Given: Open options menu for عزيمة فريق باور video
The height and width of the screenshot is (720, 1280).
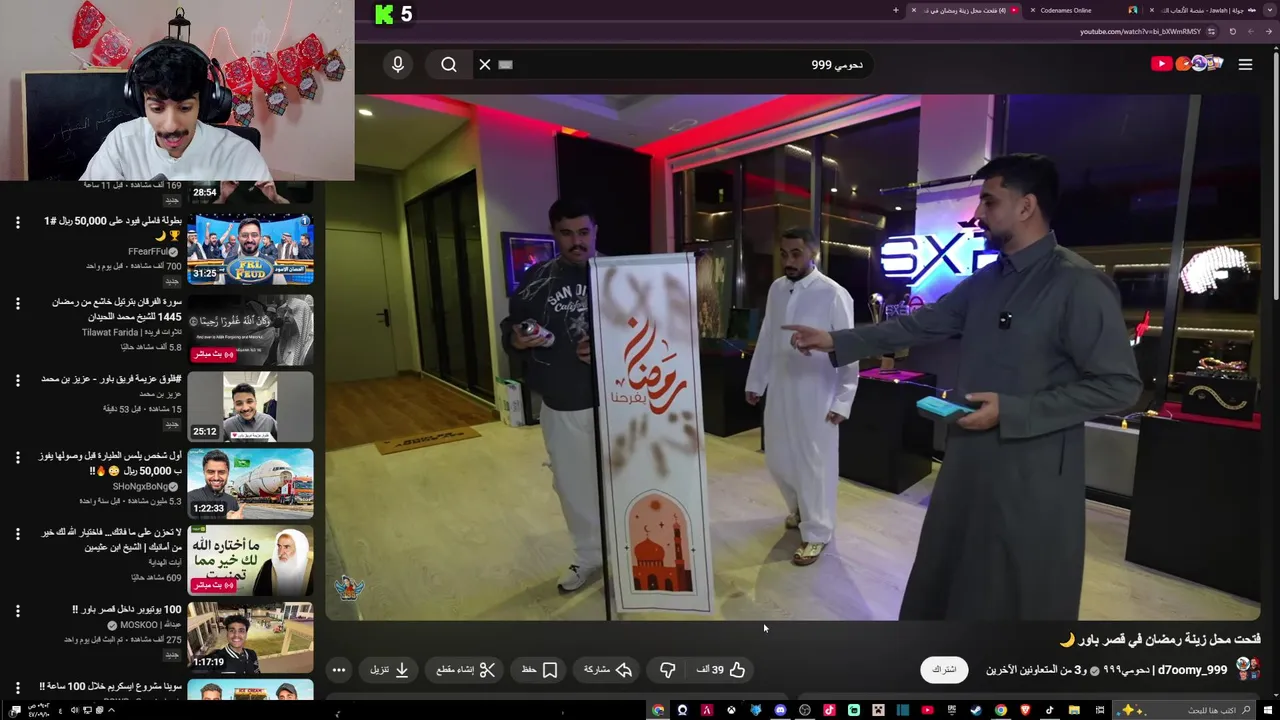Looking at the screenshot, I should [x=17, y=380].
